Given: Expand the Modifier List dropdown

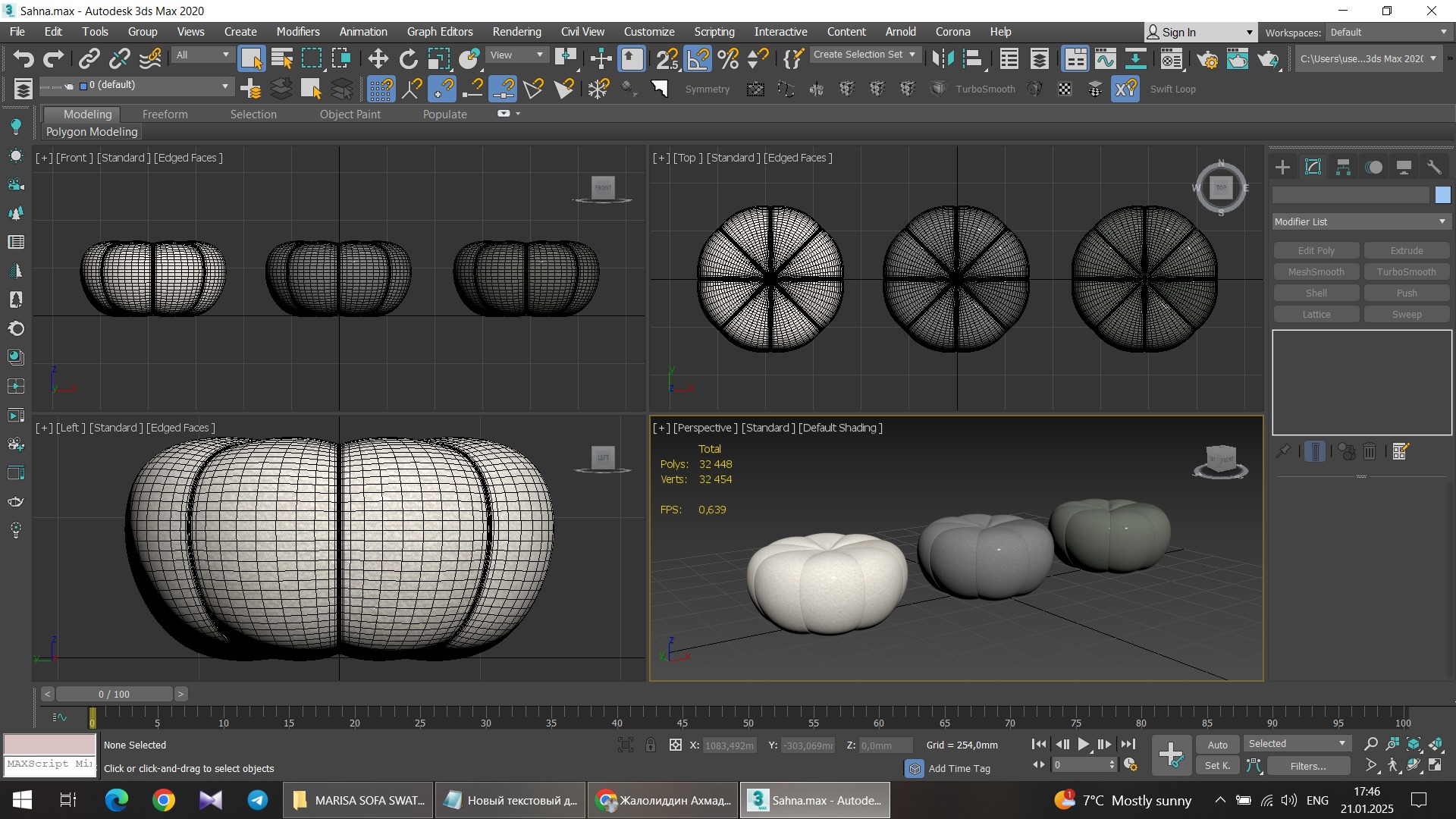Looking at the screenshot, I should click(x=1361, y=221).
